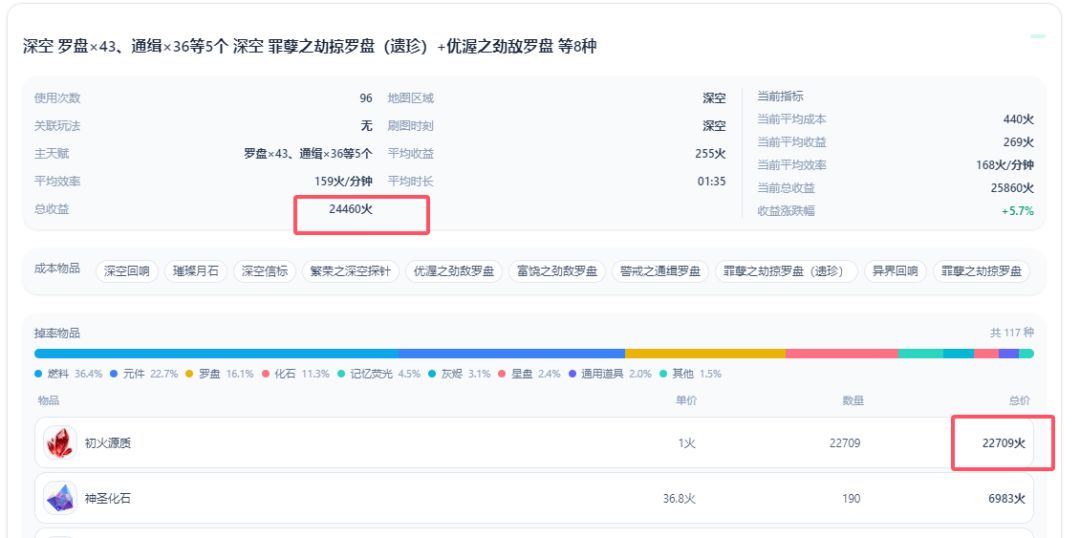Image resolution: width=1080 pixels, height=538 pixels.
Task: Click the 化石 11.3% legend entry
Action: 295,374
